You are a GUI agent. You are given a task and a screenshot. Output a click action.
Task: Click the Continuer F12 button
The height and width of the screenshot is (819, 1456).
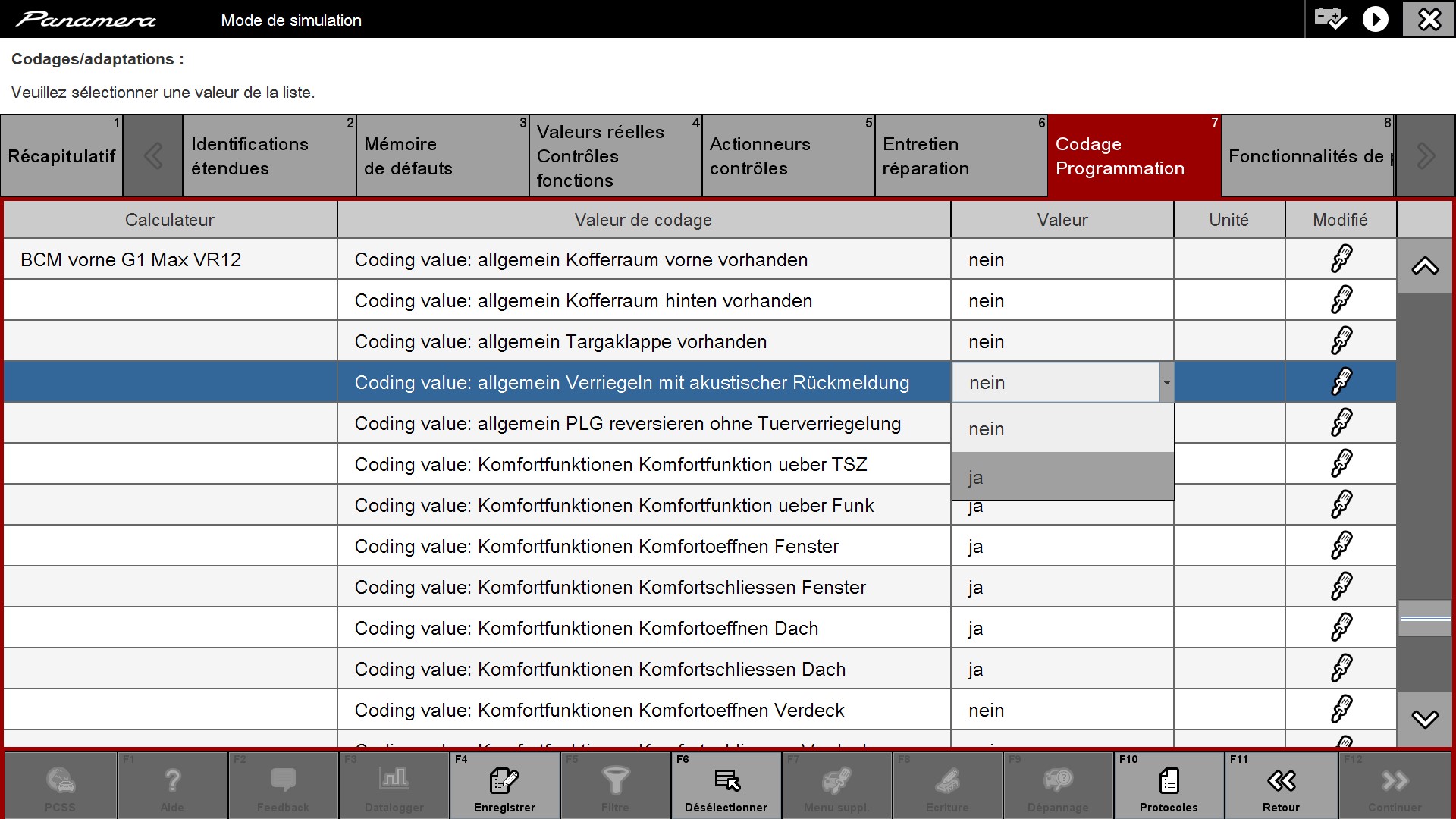(1395, 785)
